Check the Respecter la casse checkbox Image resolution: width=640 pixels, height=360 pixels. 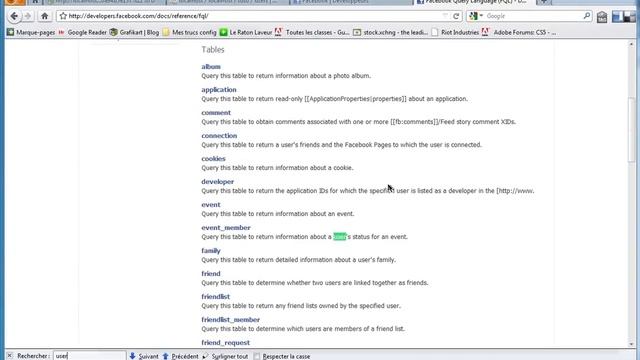[x=256, y=356]
